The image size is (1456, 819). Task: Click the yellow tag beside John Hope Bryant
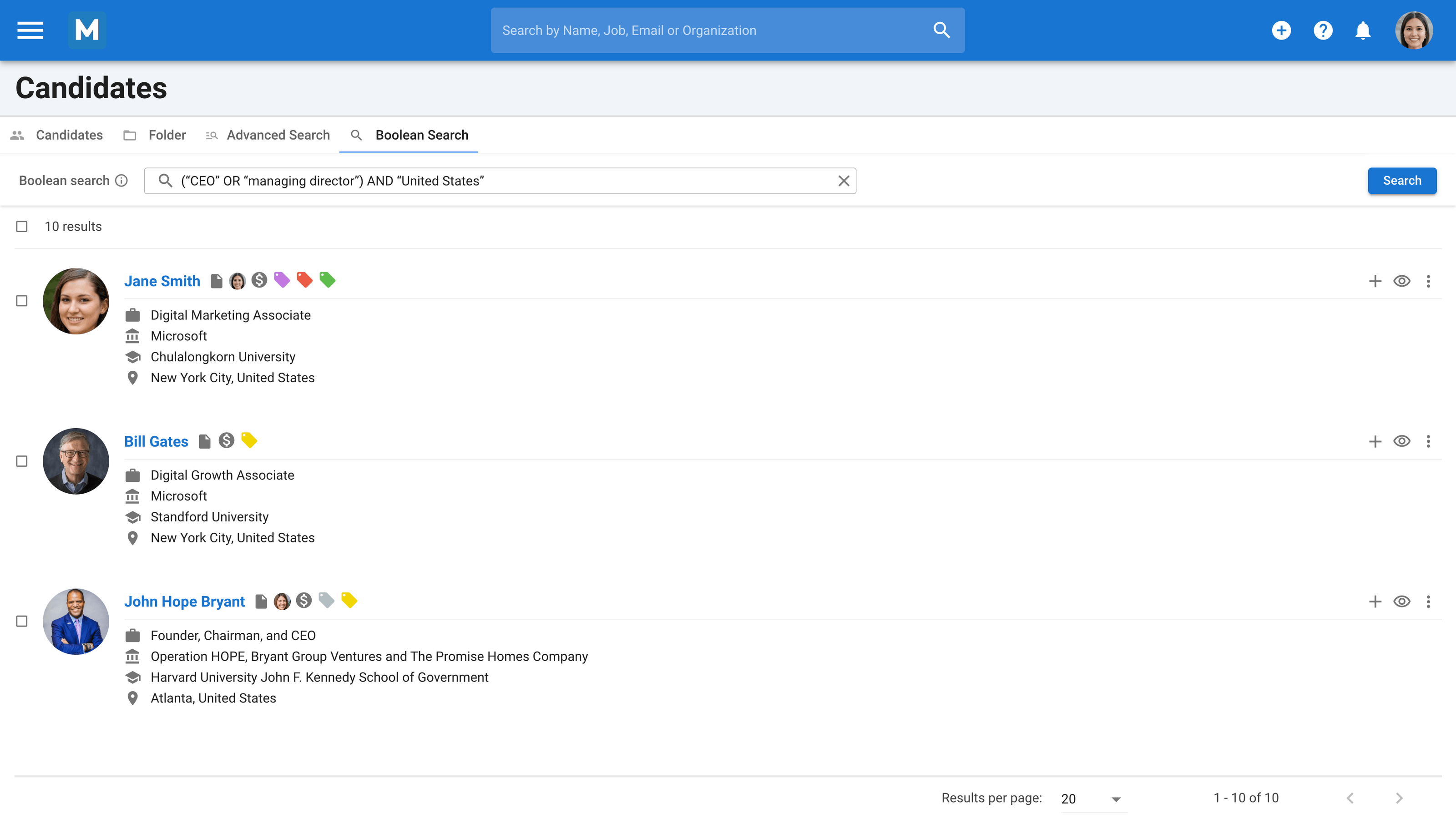pos(349,601)
